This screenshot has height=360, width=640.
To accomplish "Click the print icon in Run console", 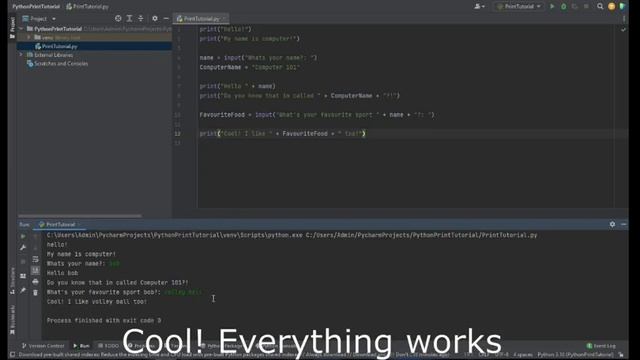I will click(x=36, y=282).
